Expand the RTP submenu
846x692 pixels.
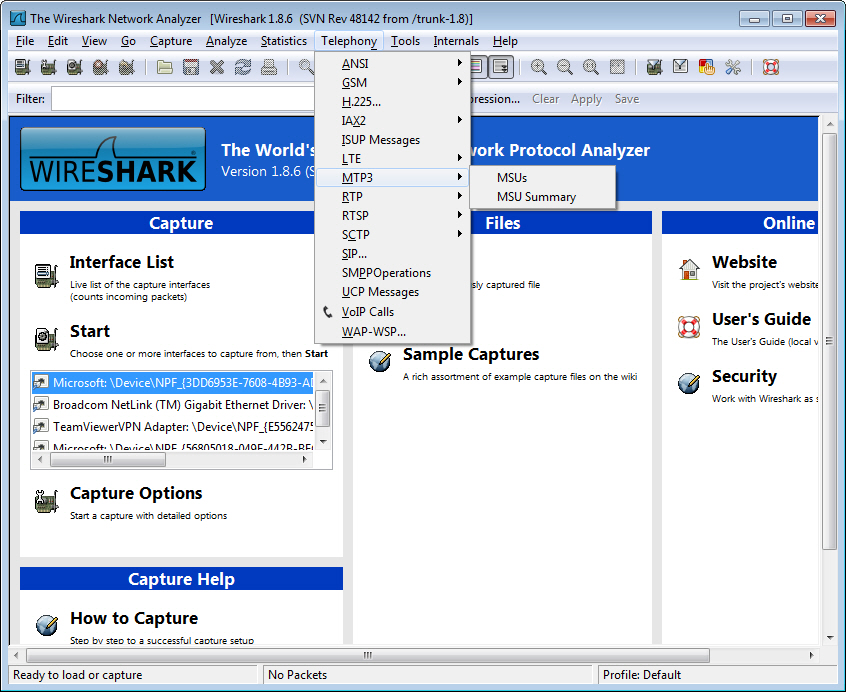[392, 196]
